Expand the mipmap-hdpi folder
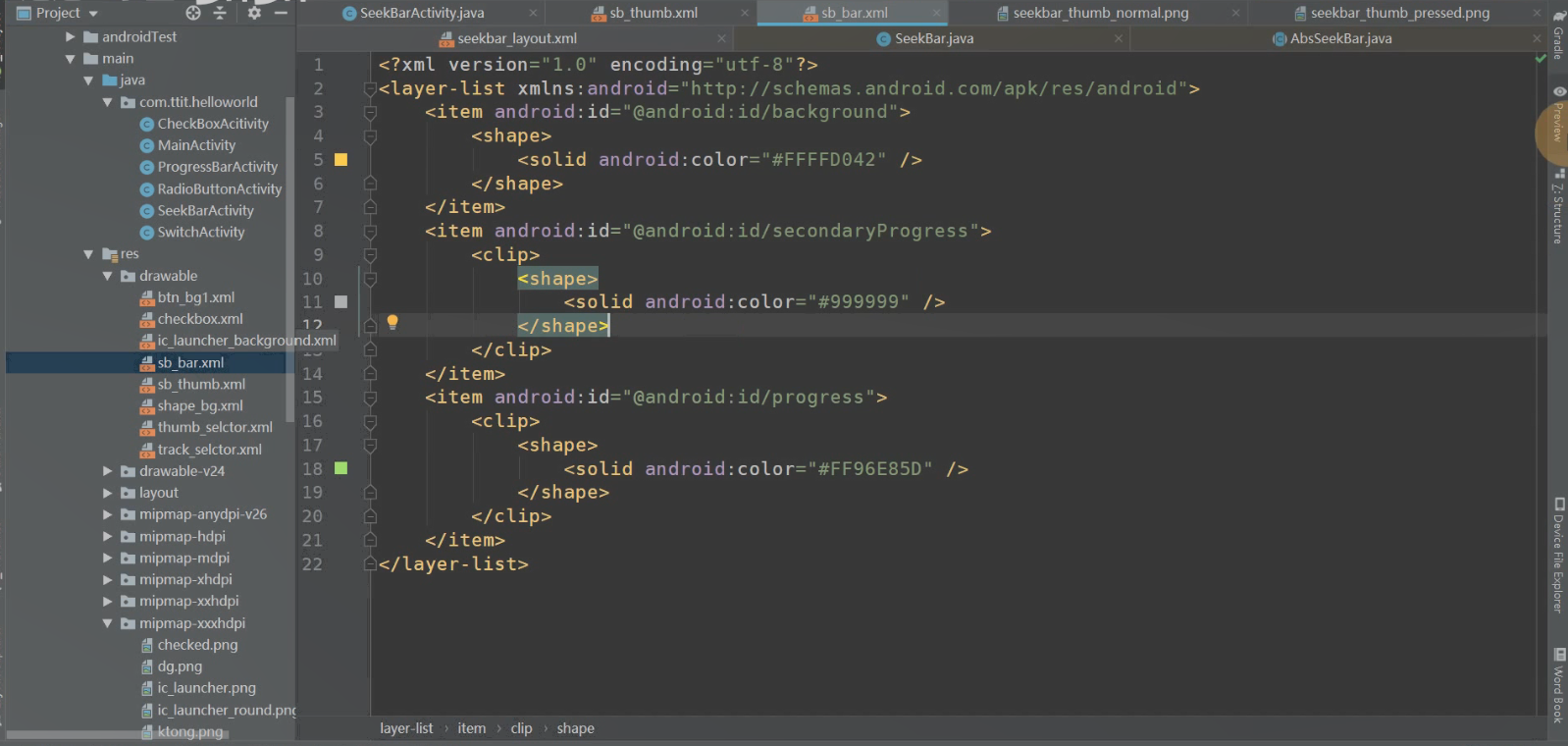This screenshot has width=1568, height=746. point(107,536)
